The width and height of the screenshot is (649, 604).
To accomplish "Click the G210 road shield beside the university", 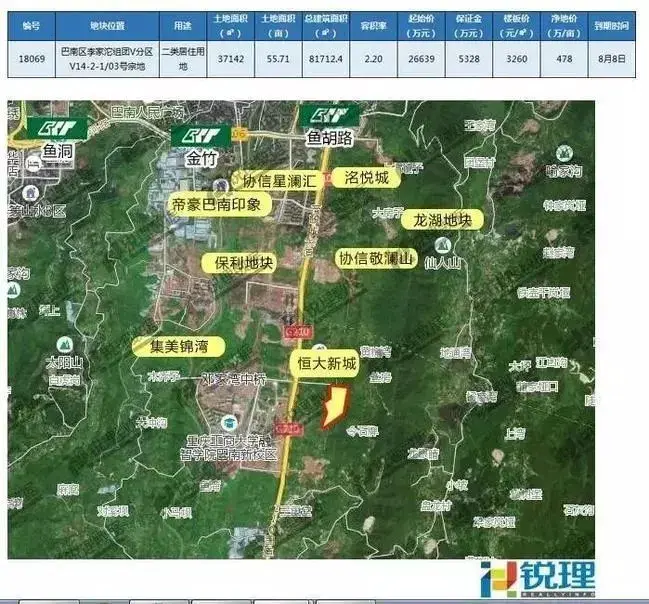I will click(288, 429).
